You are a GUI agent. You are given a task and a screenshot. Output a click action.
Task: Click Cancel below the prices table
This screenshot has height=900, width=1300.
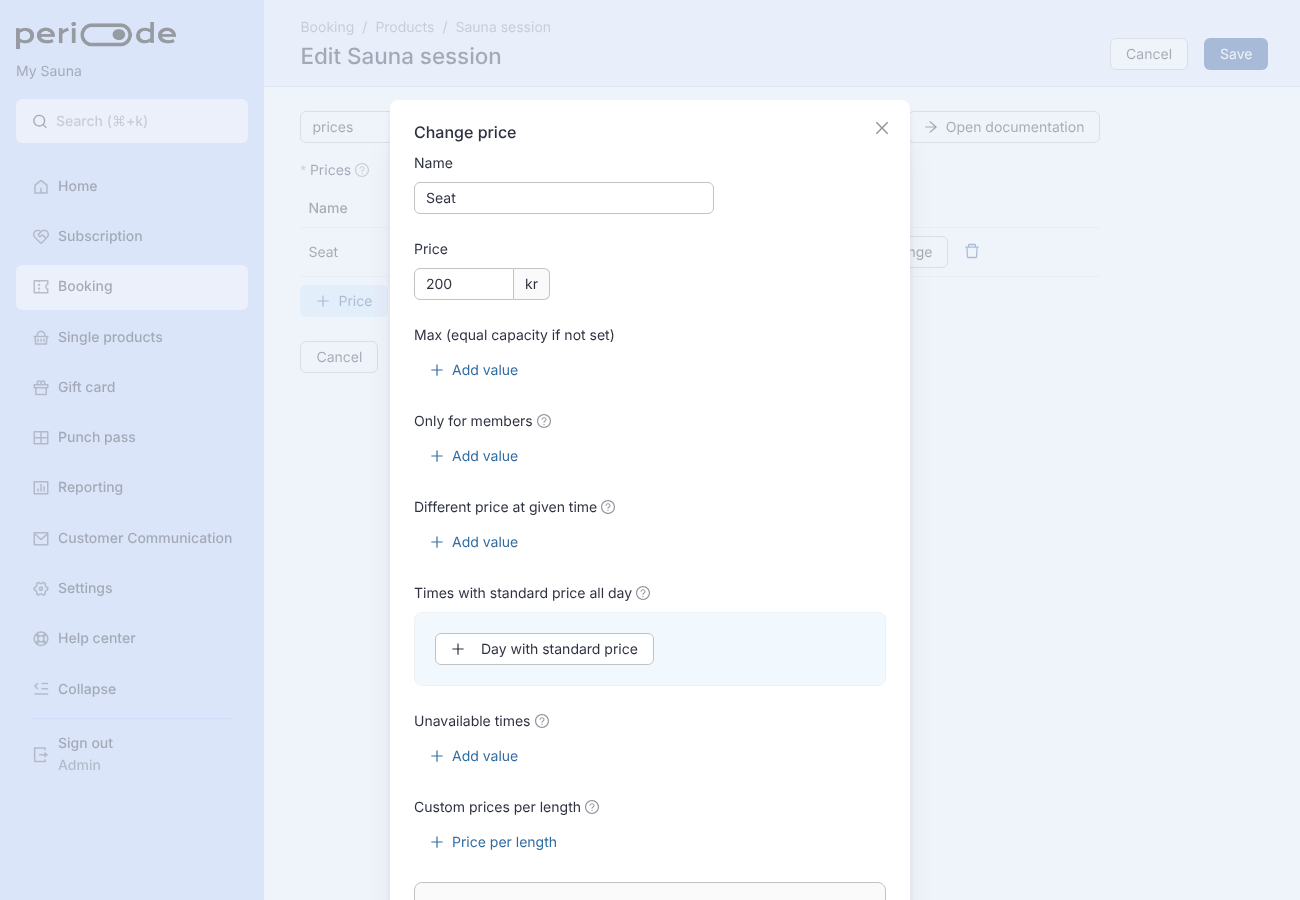(339, 357)
